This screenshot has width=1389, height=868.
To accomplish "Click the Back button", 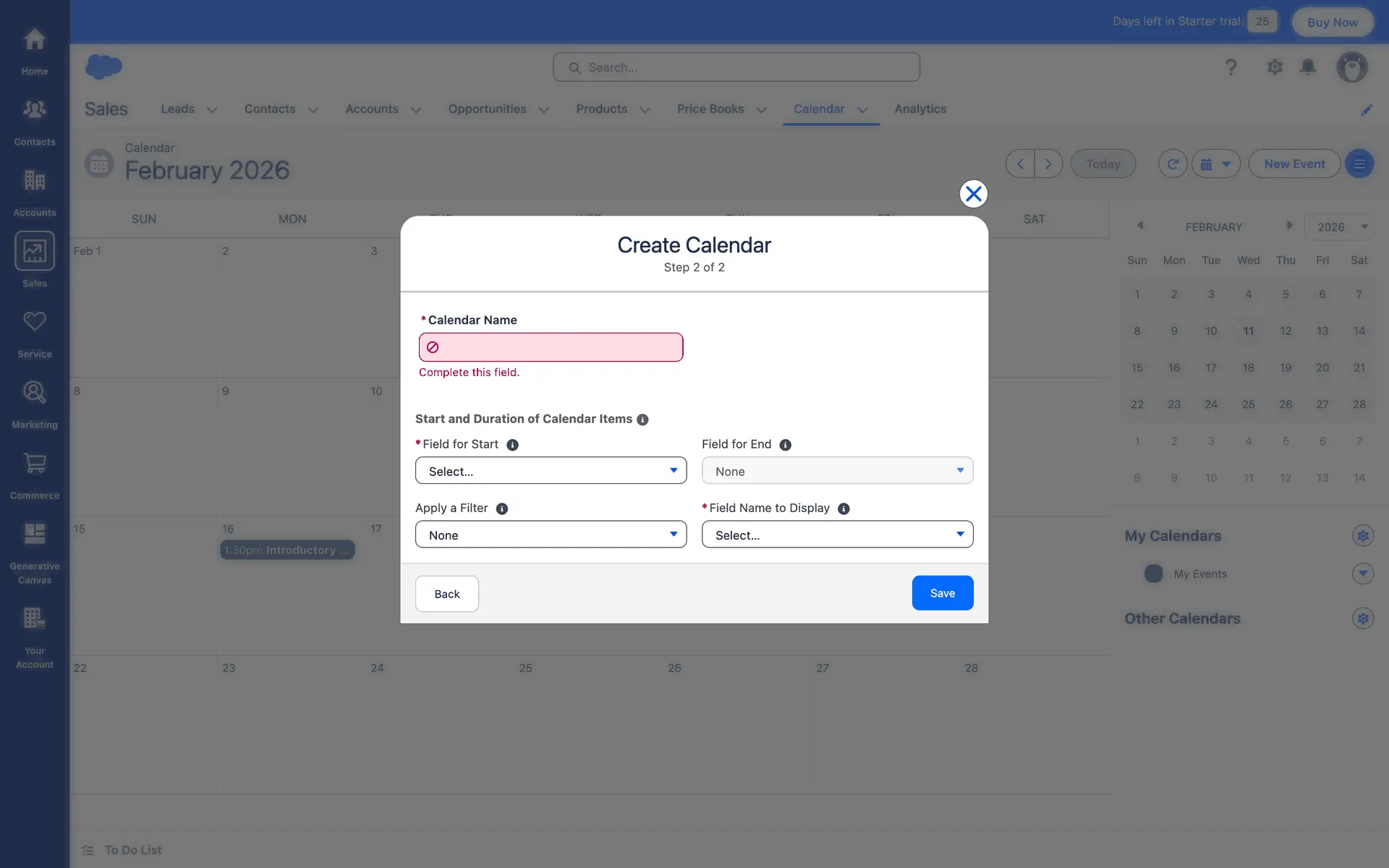I will [x=446, y=594].
